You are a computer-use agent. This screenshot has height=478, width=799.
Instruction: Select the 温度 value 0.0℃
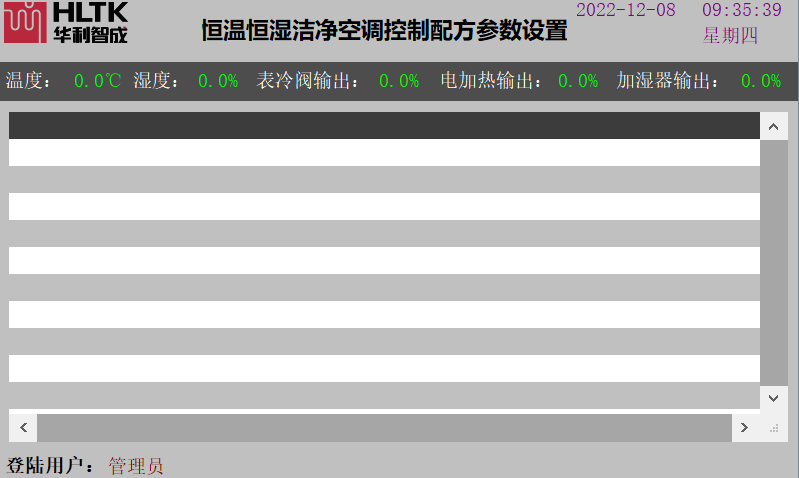tap(97, 81)
